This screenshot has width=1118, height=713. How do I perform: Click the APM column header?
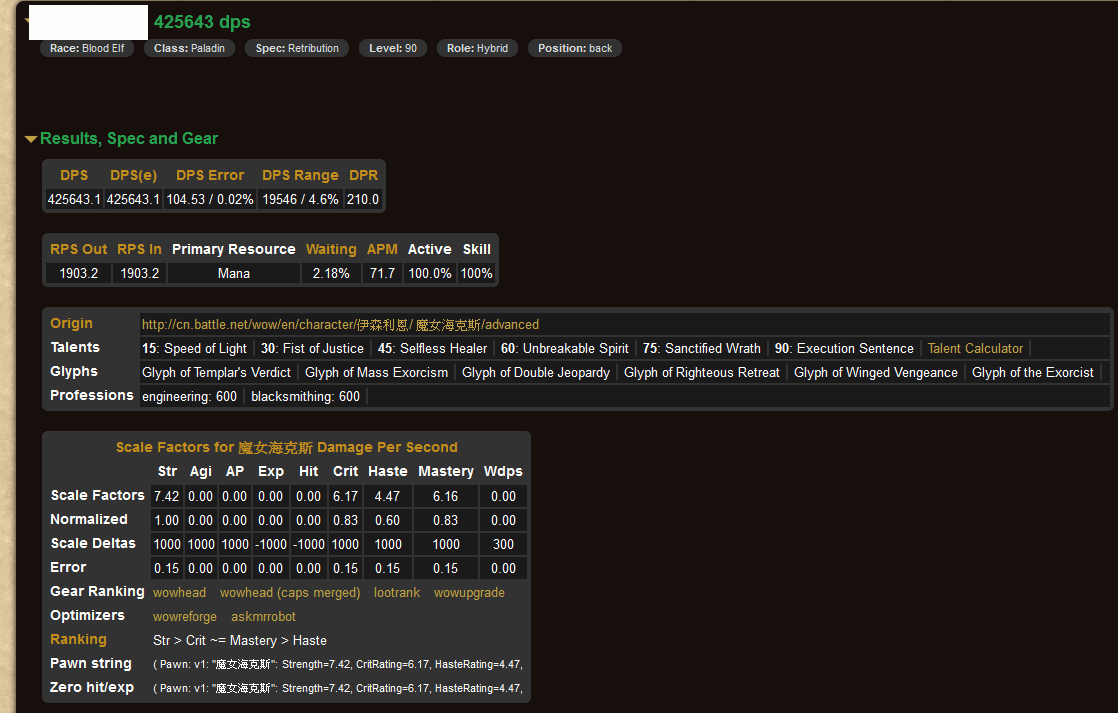click(x=382, y=250)
